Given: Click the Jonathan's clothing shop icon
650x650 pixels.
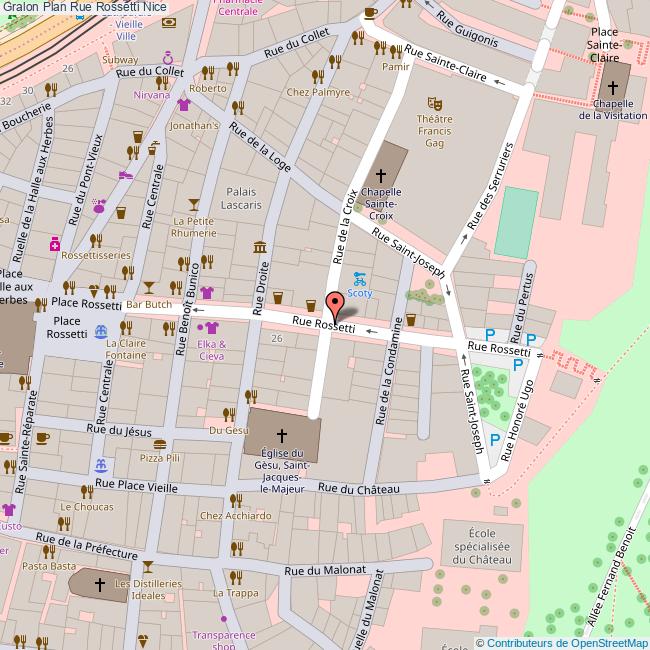Looking at the screenshot, I should (x=182, y=104).
